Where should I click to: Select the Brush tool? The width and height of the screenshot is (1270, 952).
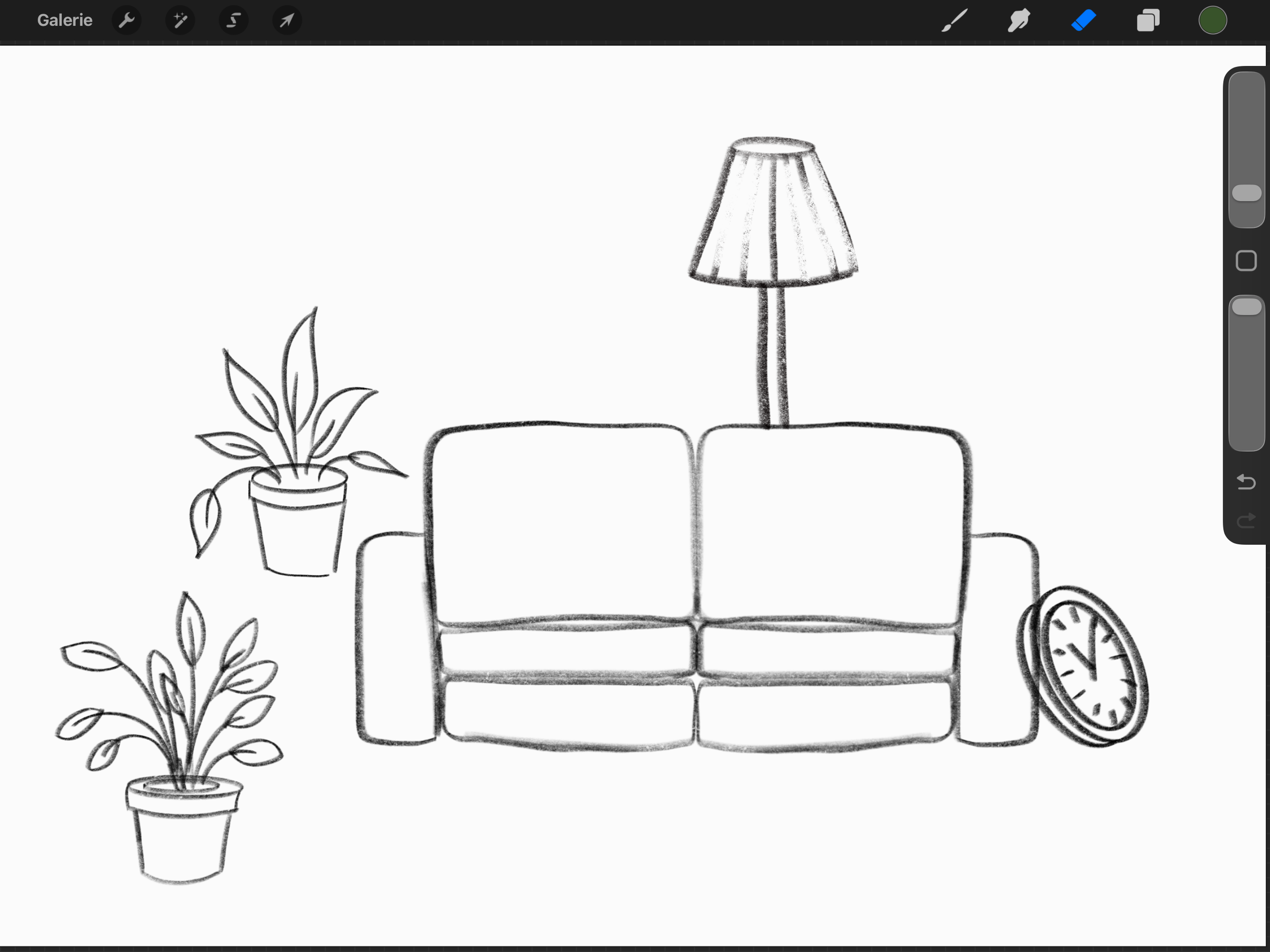click(x=954, y=21)
